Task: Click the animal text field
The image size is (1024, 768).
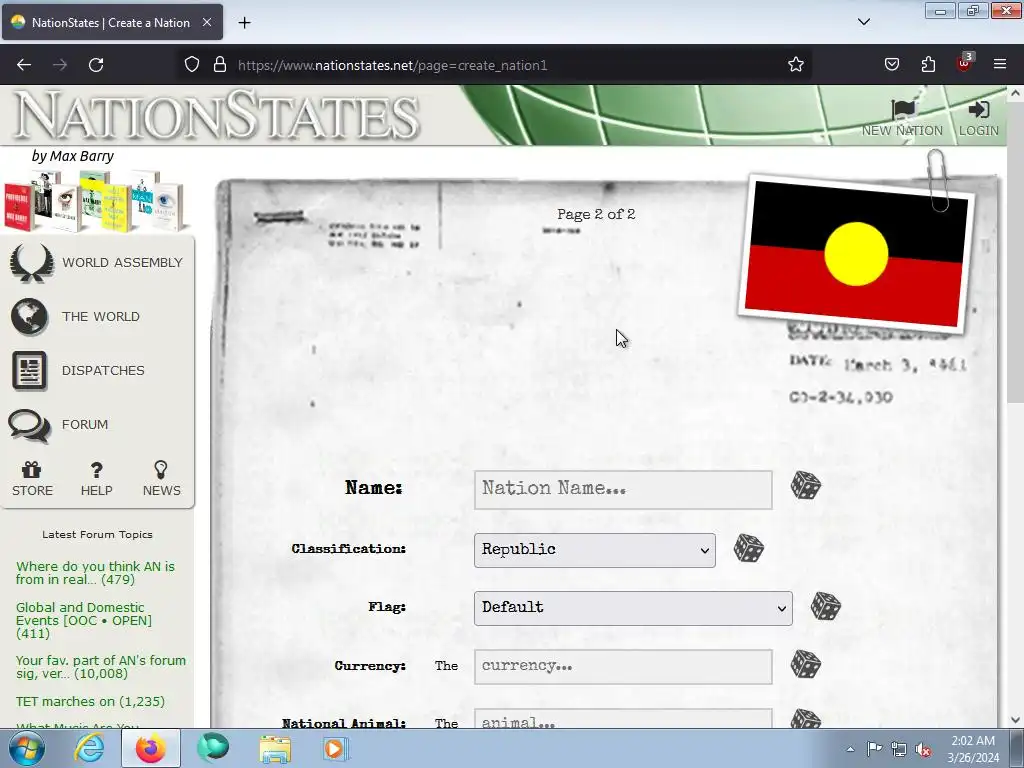Action: click(623, 719)
